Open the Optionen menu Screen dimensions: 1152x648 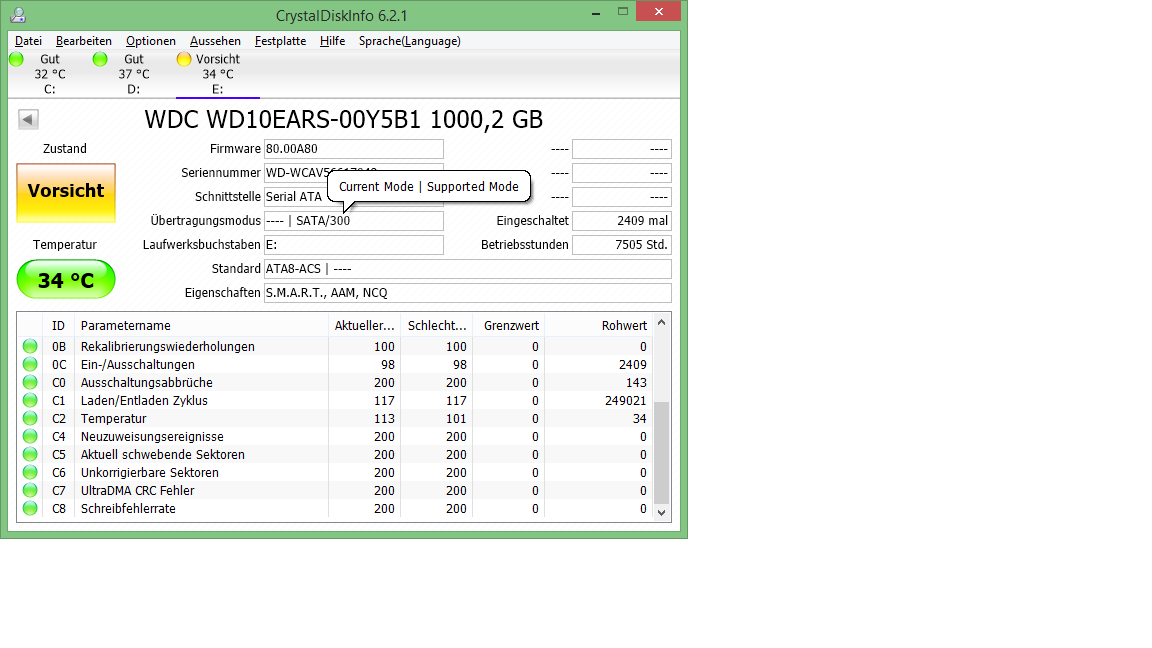[x=151, y=41]
